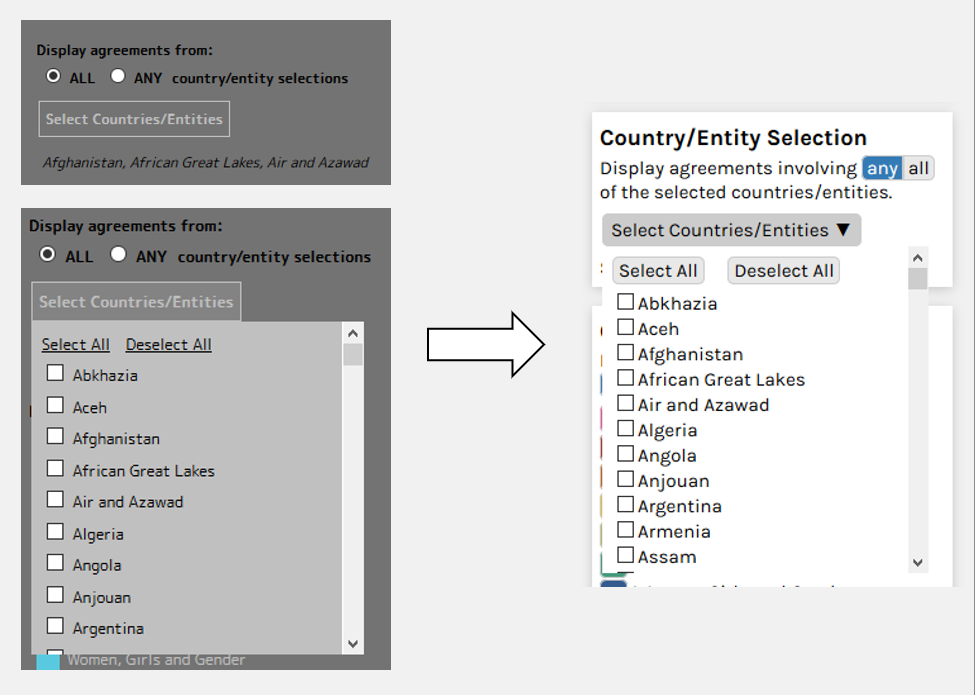Image resolution: width=975 pixels, height=695 pixels.
Task: Select the ALL radio button in the top gray panel
Action: pyautogui.click(x=54, y=76)
